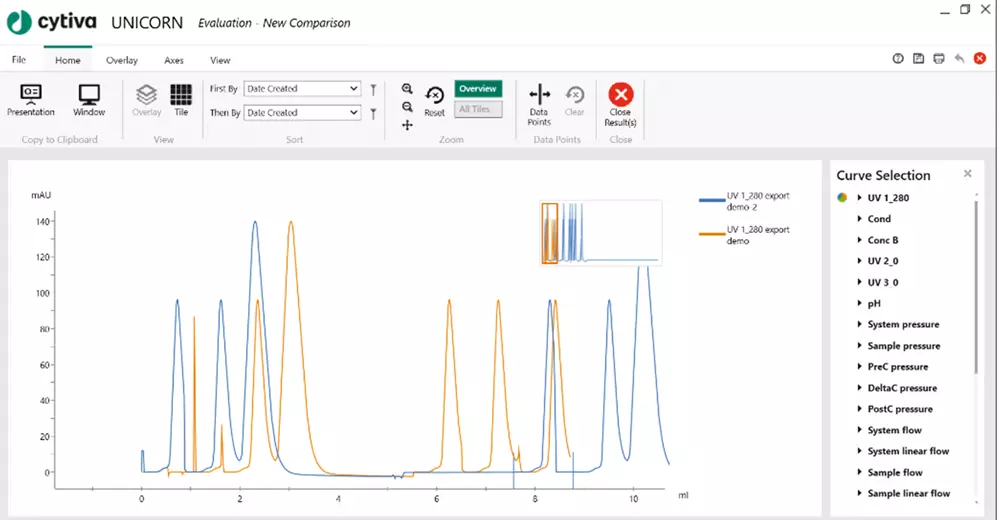The image size is (1000, 520).
Task: Open the Overlay ribbon tab
Action: pos(122,60)
